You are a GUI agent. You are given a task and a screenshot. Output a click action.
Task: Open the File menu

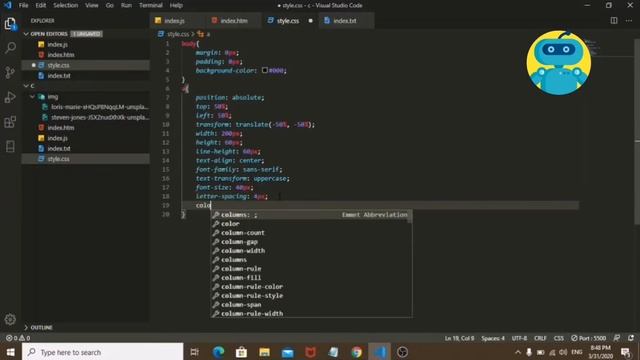click(24, 5)
